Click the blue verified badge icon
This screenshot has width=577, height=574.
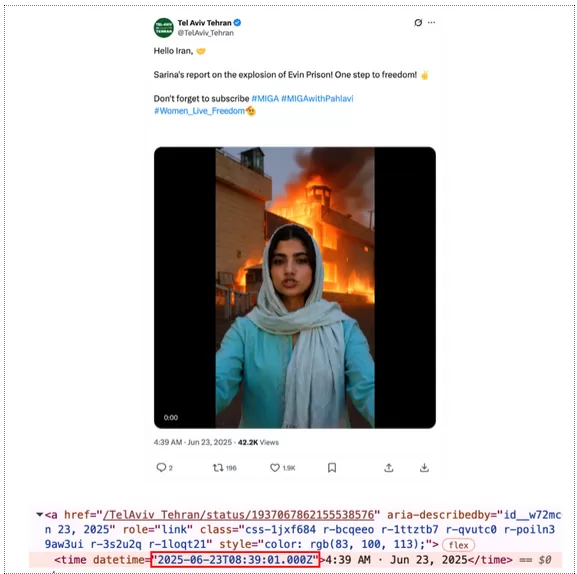pyautogui.click(x=237, y=23)
